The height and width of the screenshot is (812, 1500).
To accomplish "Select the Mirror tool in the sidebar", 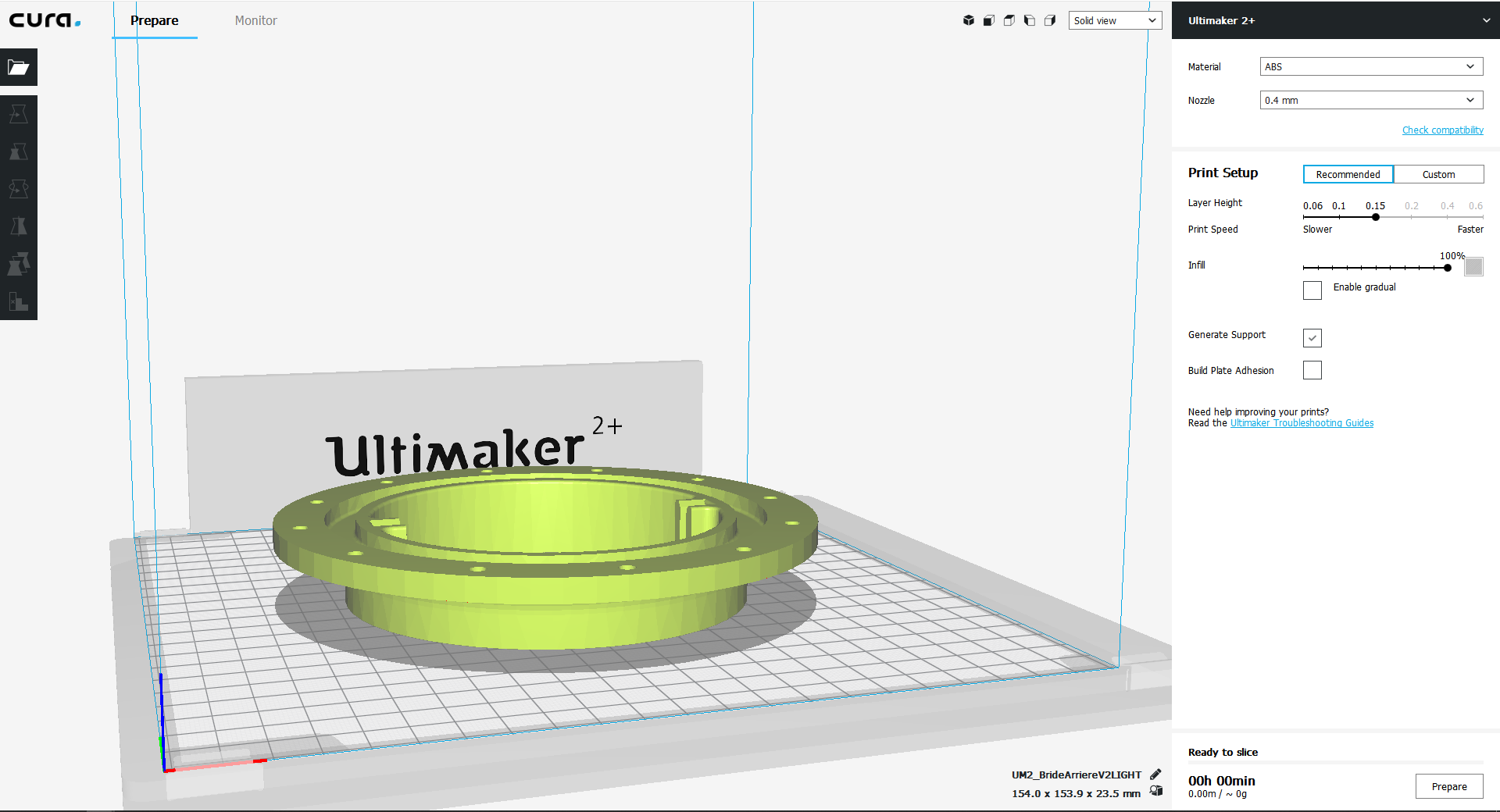I will coord(19,226).
